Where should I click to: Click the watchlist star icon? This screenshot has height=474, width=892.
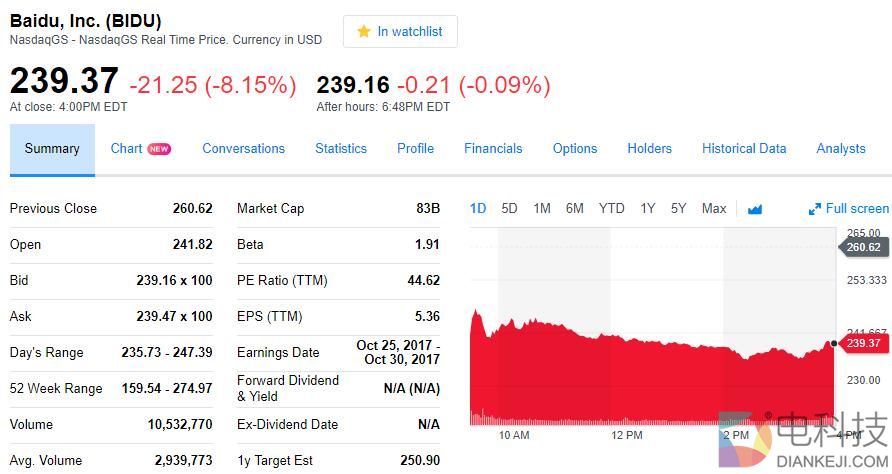point(364,32)
